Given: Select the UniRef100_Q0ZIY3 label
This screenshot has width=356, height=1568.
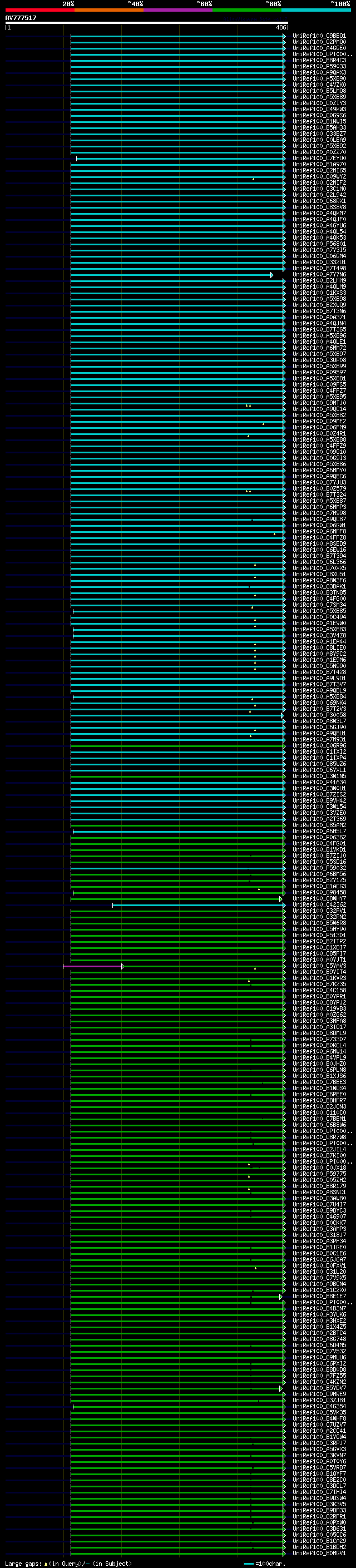Looking at the screenshot, I should 319,103.
